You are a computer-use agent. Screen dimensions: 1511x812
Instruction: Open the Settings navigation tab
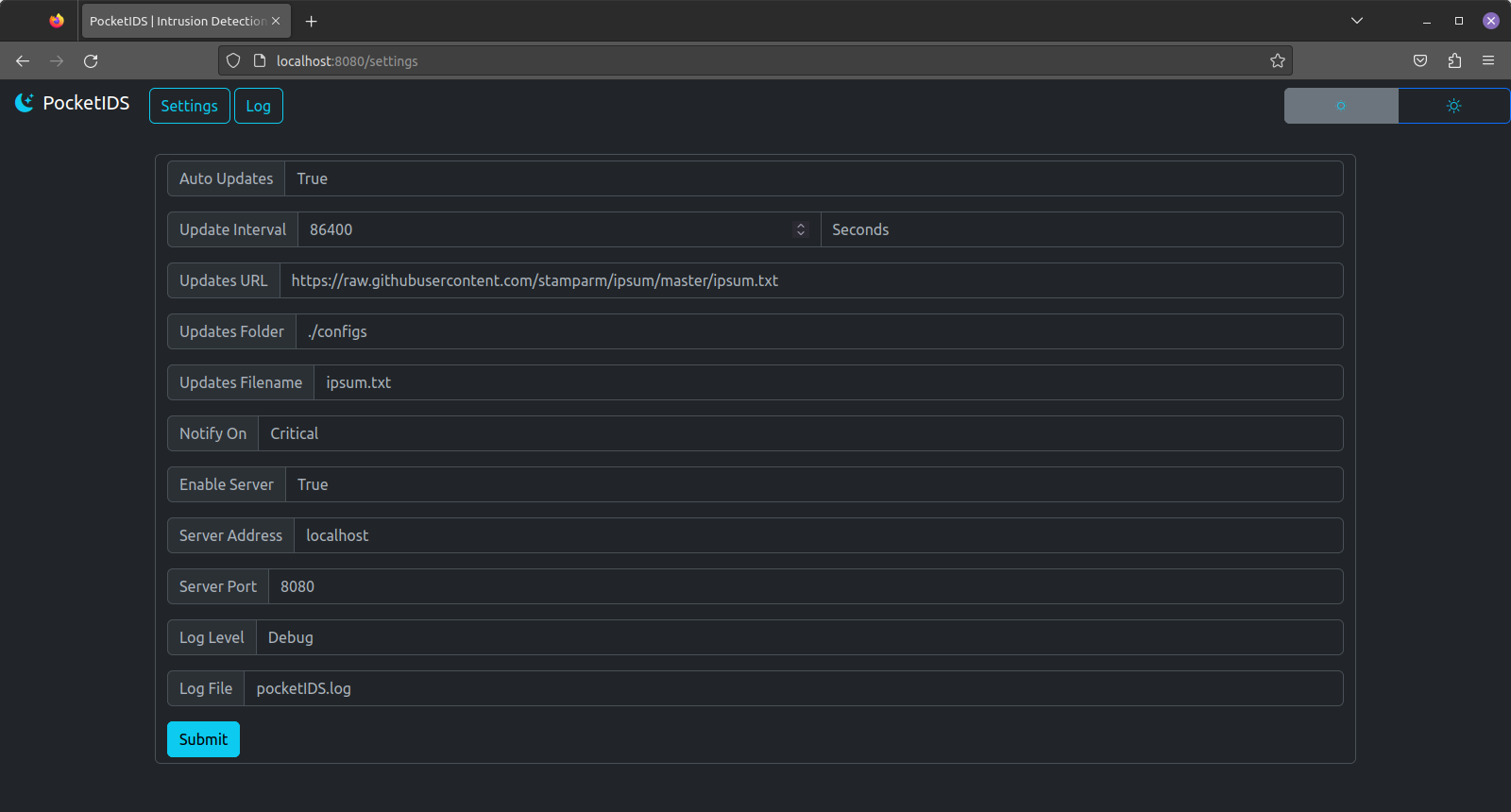pos(189,106)
